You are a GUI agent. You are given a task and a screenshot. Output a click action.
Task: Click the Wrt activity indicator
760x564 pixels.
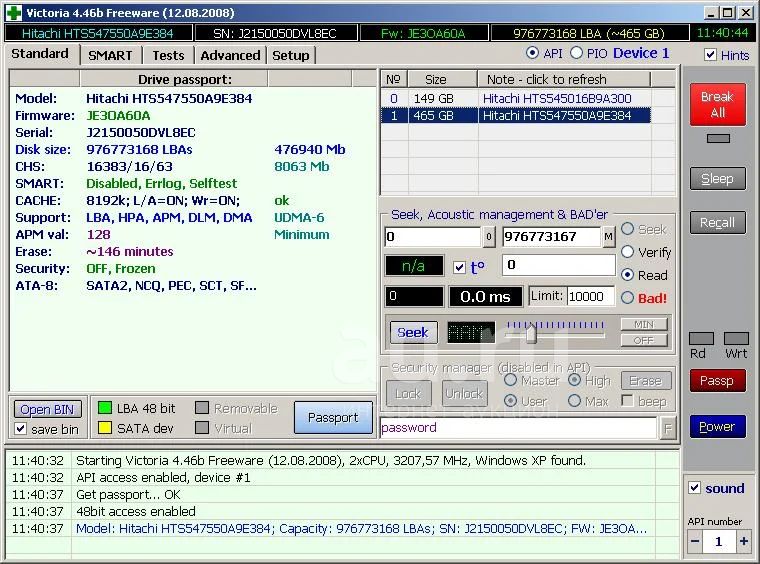(x=736, y=338)
